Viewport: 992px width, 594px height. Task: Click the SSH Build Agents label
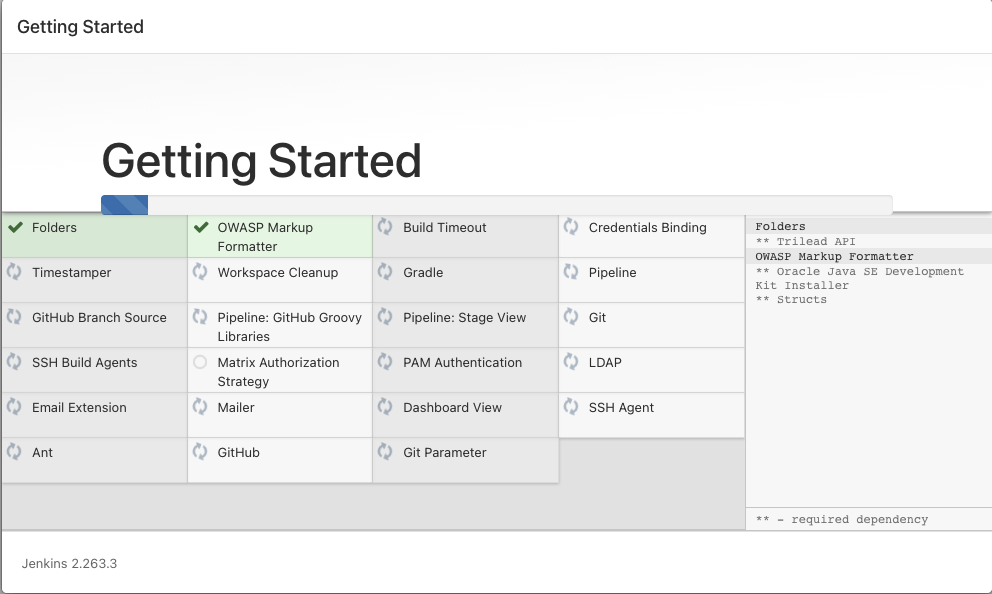coord(85,362)
